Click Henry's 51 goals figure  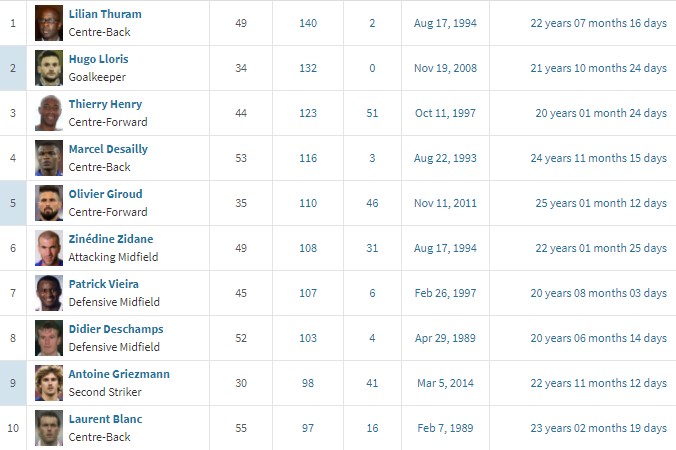(x=372, y=113)
